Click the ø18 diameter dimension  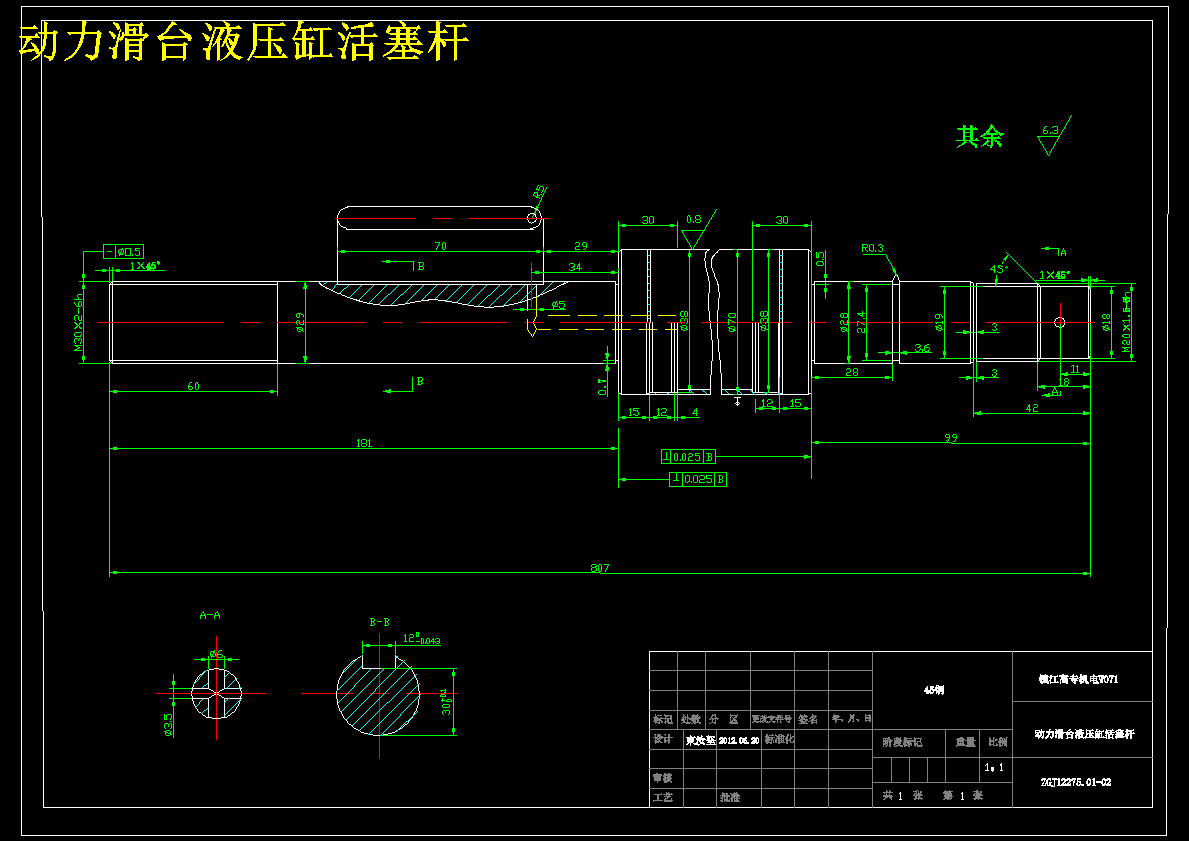tap(1106, 323)
